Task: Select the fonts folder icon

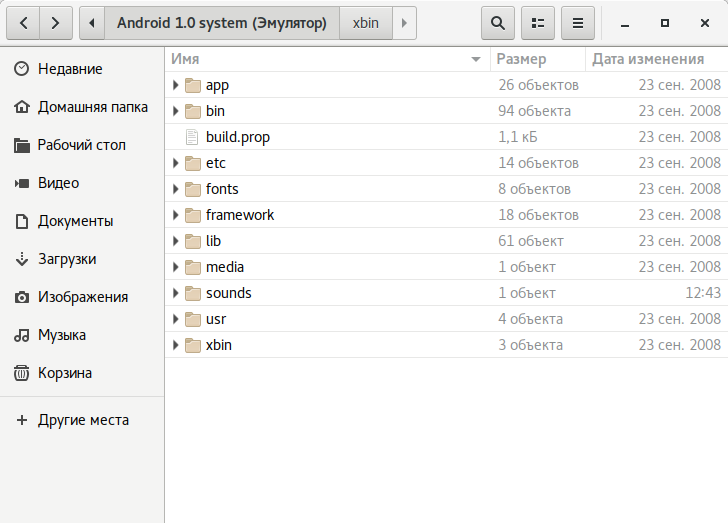Action: pyautogui.click(x=193, y=190)
